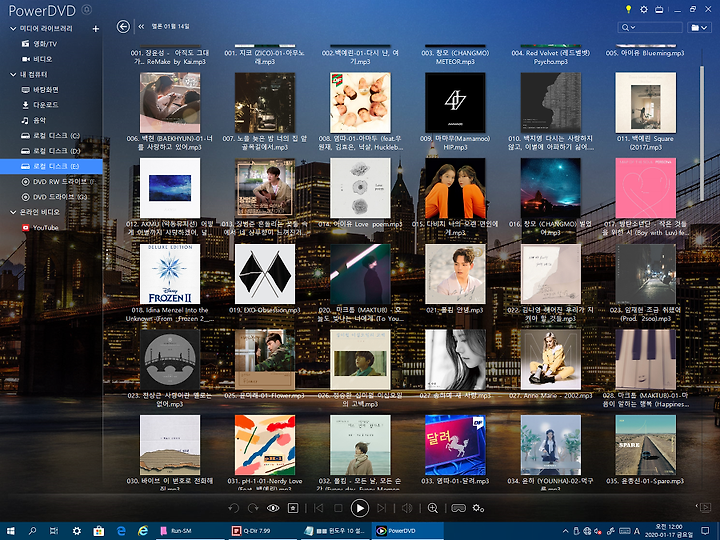This screenshot has width=720, height=540.
Task: Select 033 염따 달려 album thumbnail
Action: click(455, 445)
